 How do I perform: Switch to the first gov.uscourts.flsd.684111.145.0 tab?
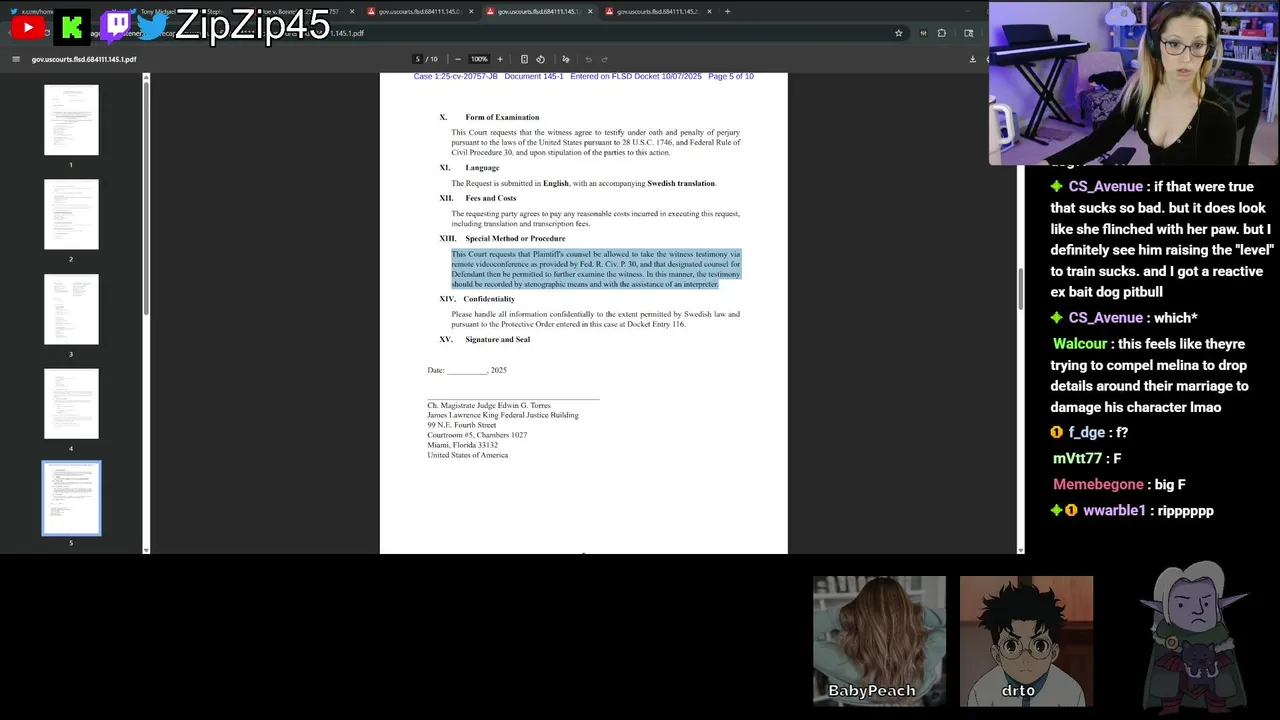pos(419,11)
